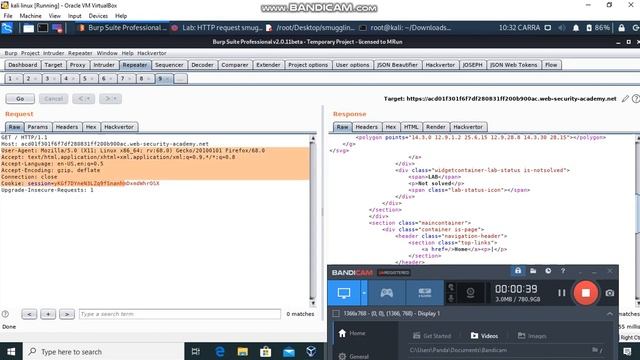Click the Bandicam webcam overlay icon
The image size is (640, 360).
(470, 293)
